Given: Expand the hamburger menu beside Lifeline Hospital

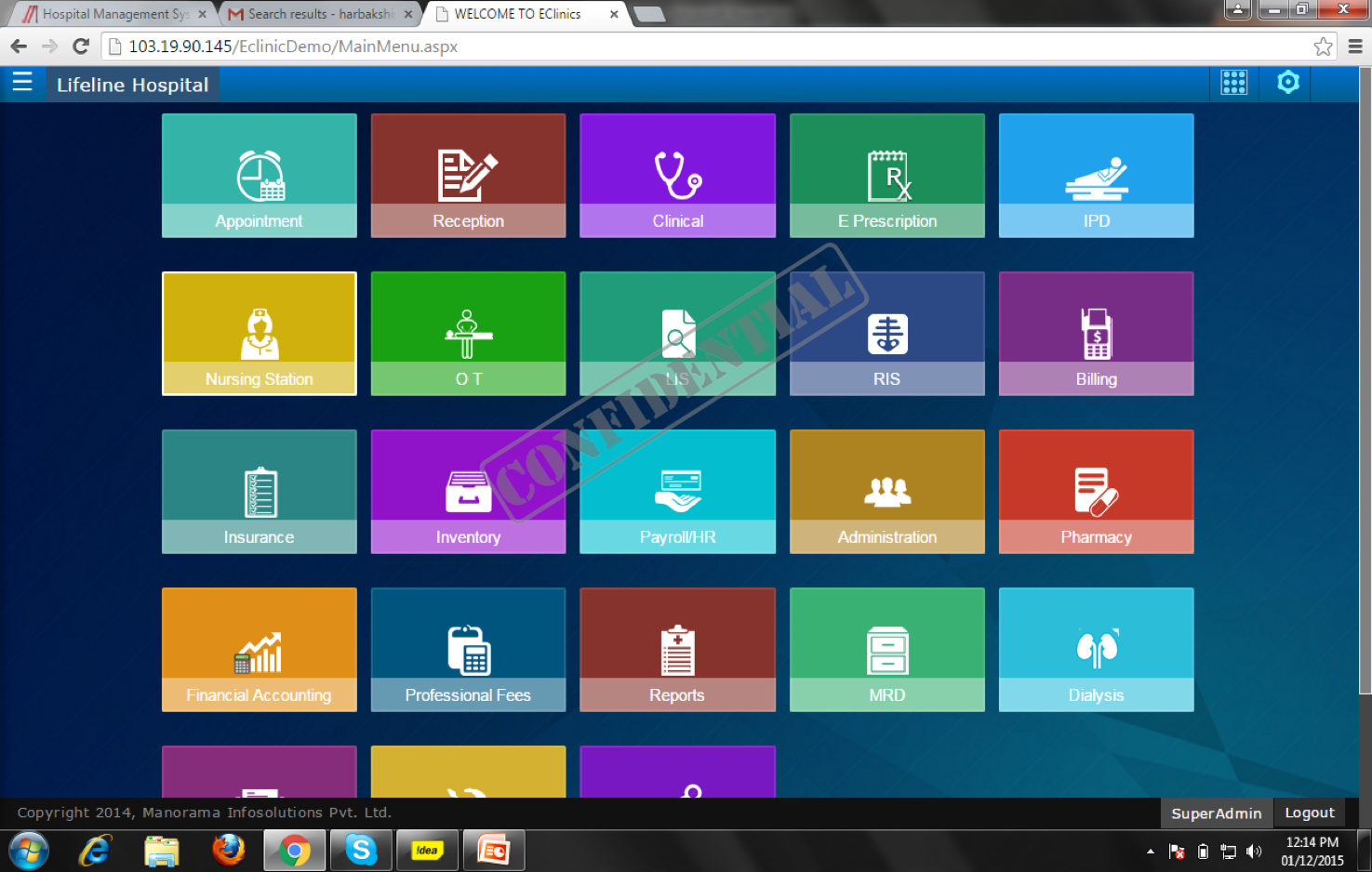Looking at the screenshot, I should pos(22,83).
